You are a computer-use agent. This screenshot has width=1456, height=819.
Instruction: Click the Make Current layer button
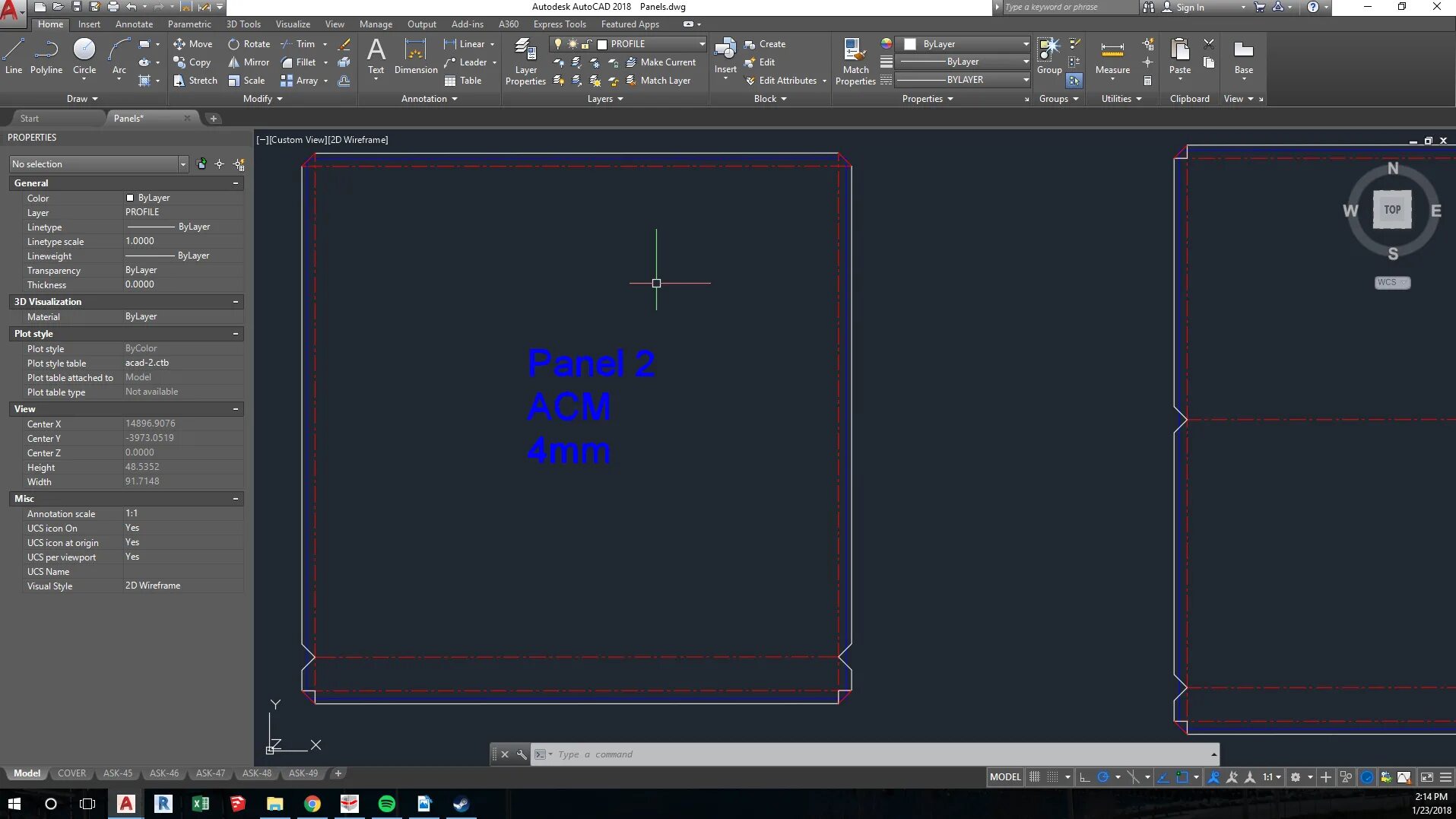coord(661,62)
